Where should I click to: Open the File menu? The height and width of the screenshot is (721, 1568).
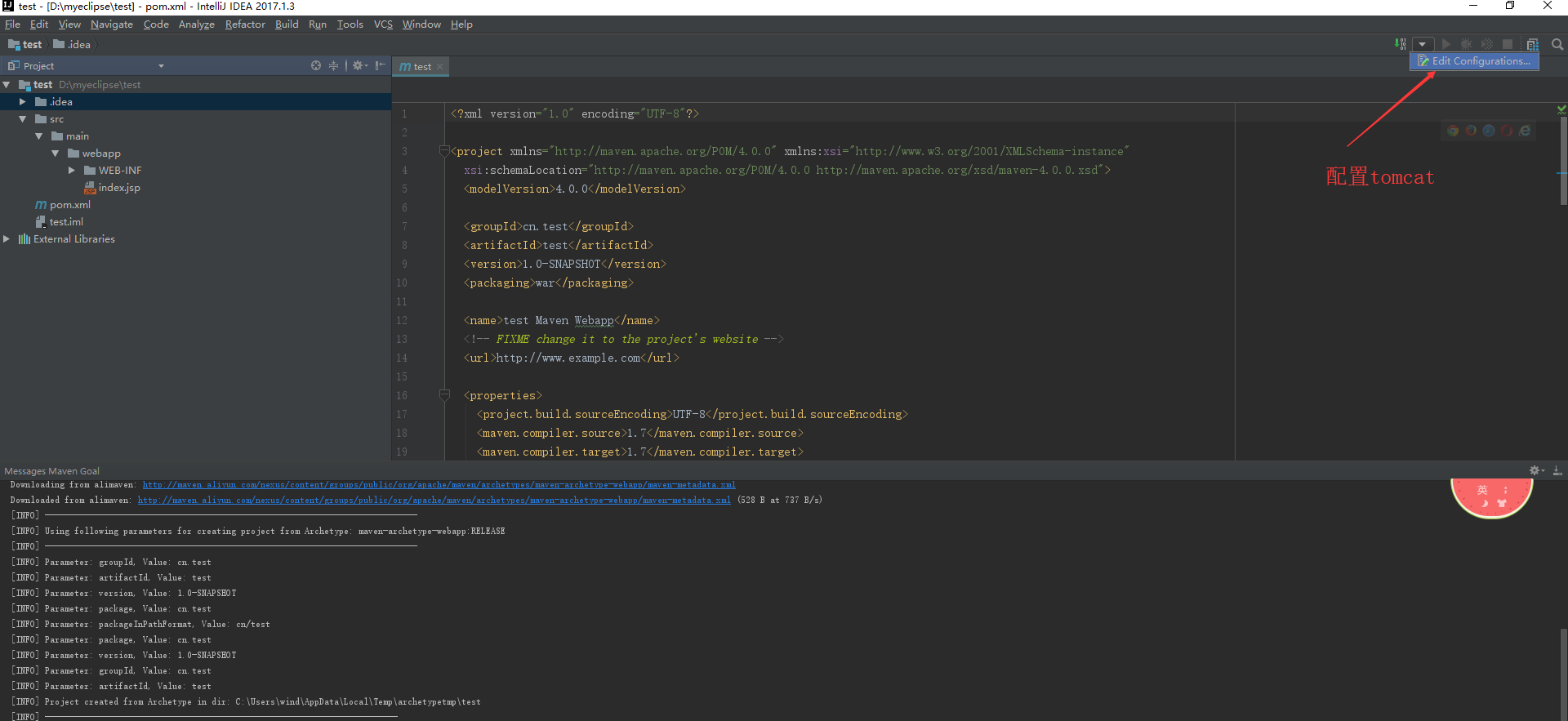tap(12, 24)
